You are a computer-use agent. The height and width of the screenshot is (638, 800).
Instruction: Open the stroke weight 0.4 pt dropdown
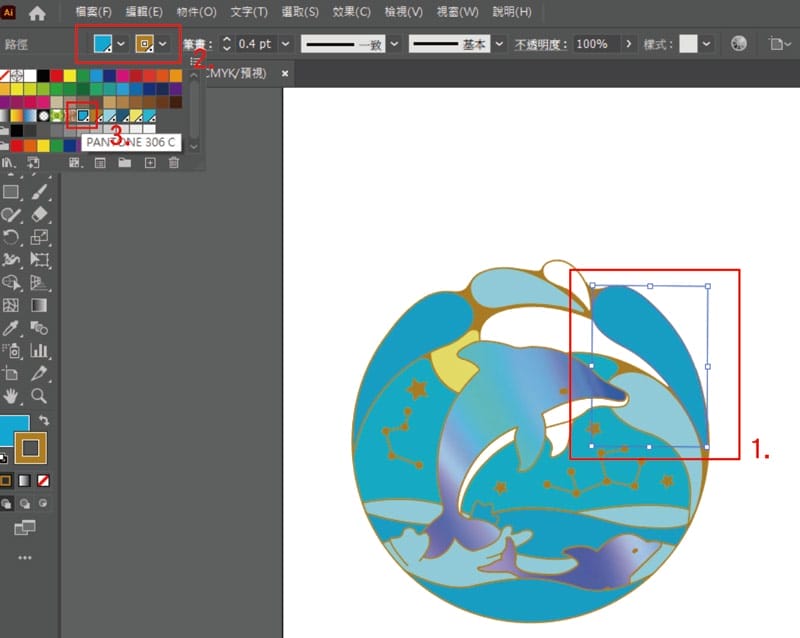point(286,45)
